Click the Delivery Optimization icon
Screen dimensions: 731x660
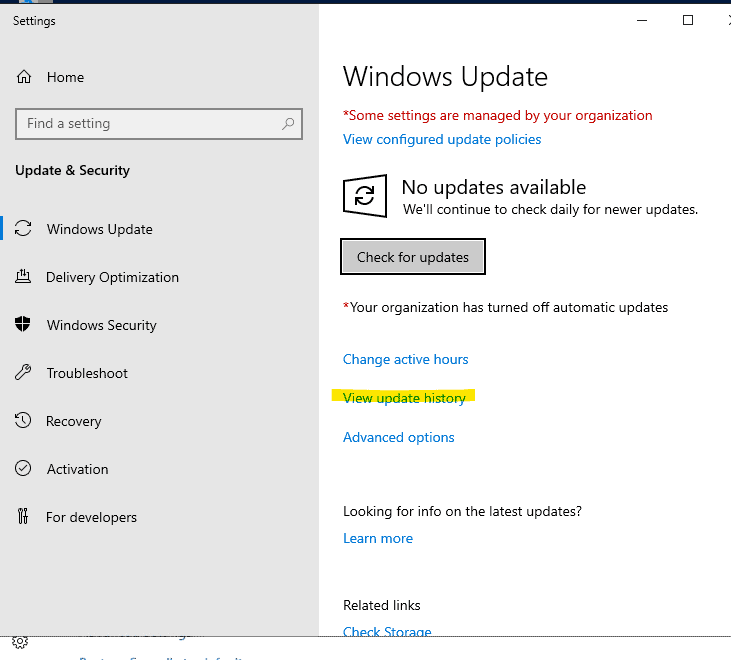23,277
